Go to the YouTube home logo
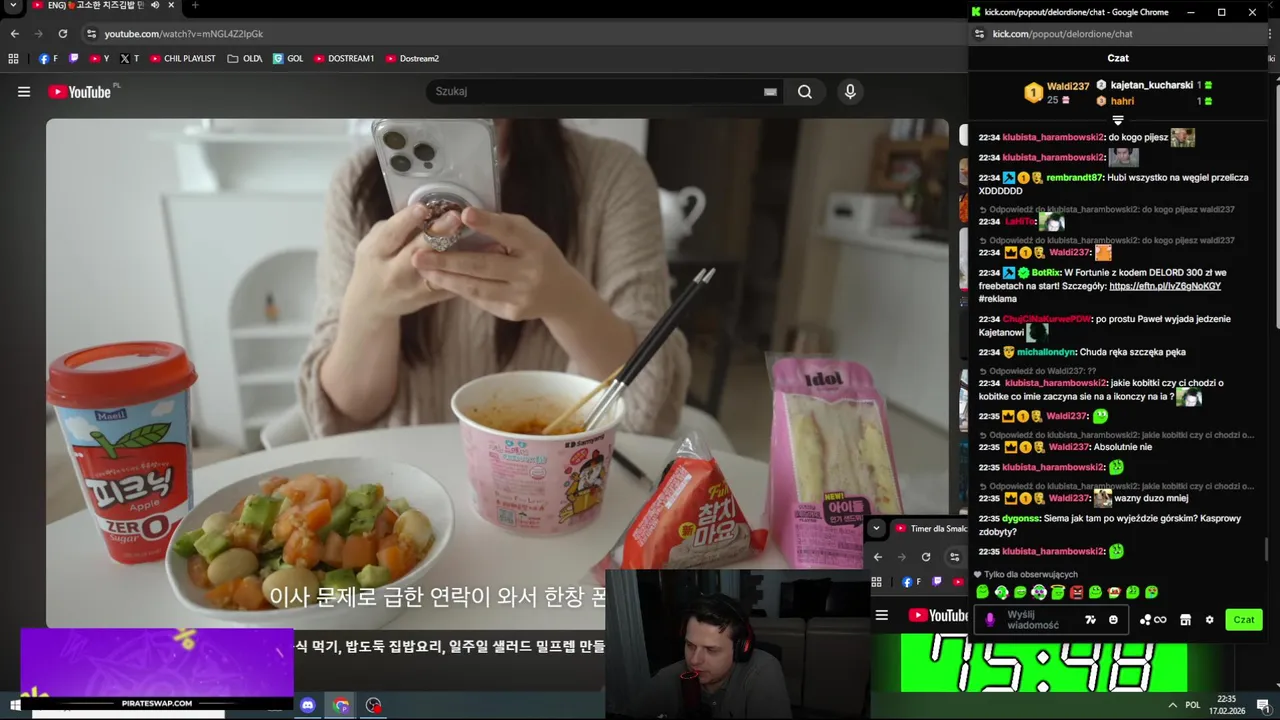Screen dimensions: 1280x720 click(x=80, y=92)
